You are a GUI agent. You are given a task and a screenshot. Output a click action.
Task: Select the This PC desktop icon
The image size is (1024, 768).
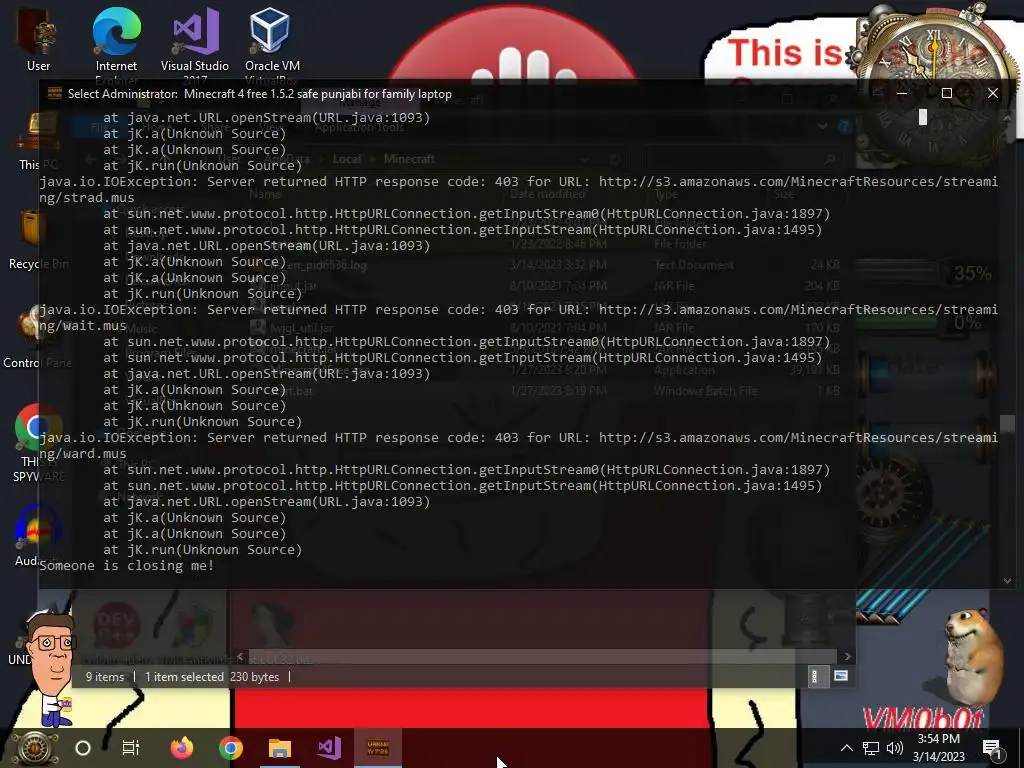(38, 140)
